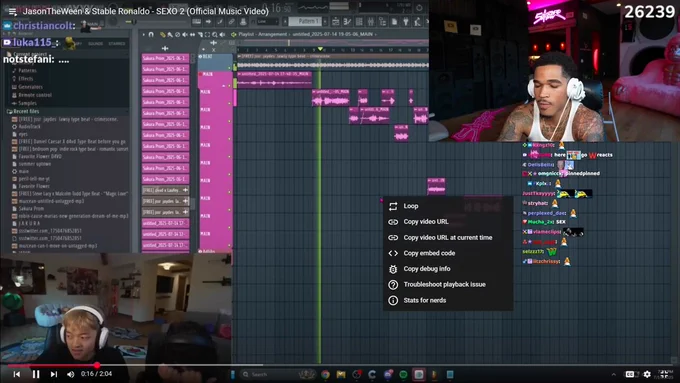
Task: Open the Playlist view icon
Action: pos(336,21)
